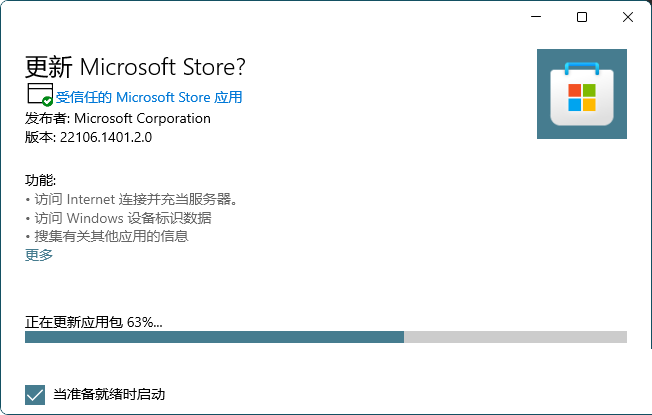Minimize the update dialog window

[x=536, y=17]
